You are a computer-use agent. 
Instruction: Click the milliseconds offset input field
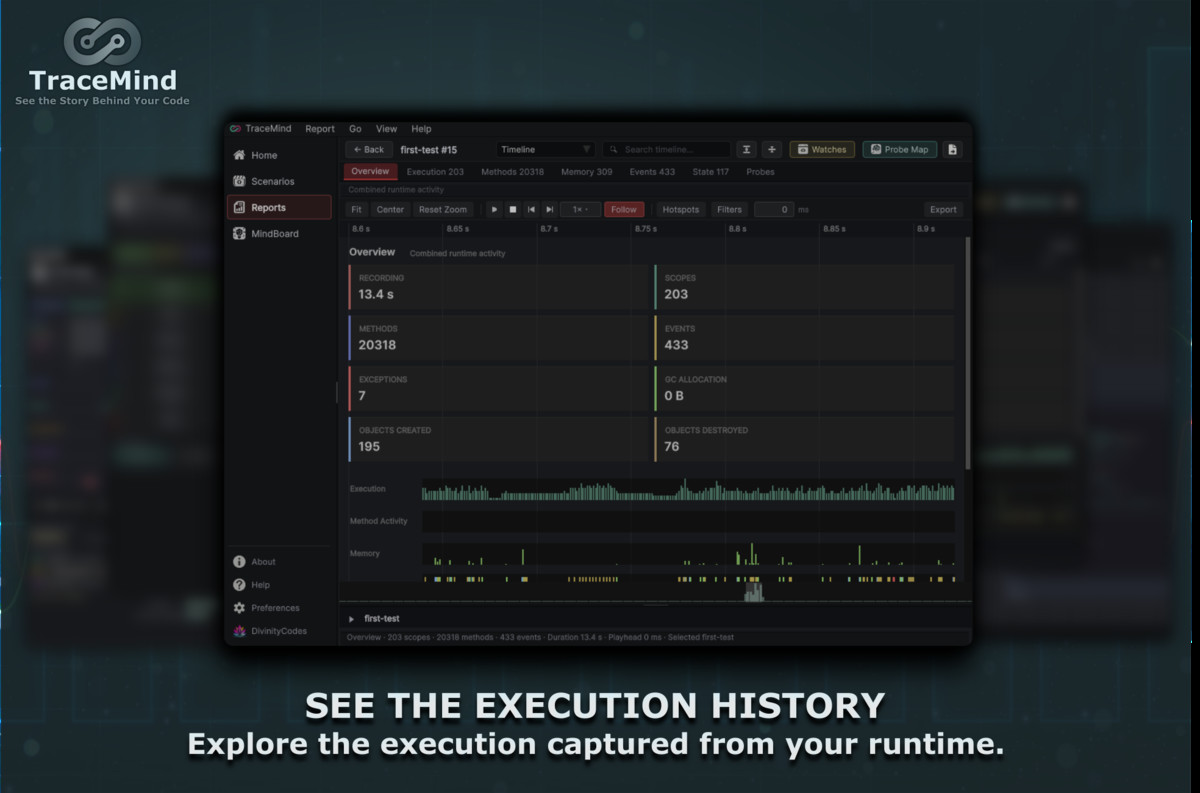point(773,209)
